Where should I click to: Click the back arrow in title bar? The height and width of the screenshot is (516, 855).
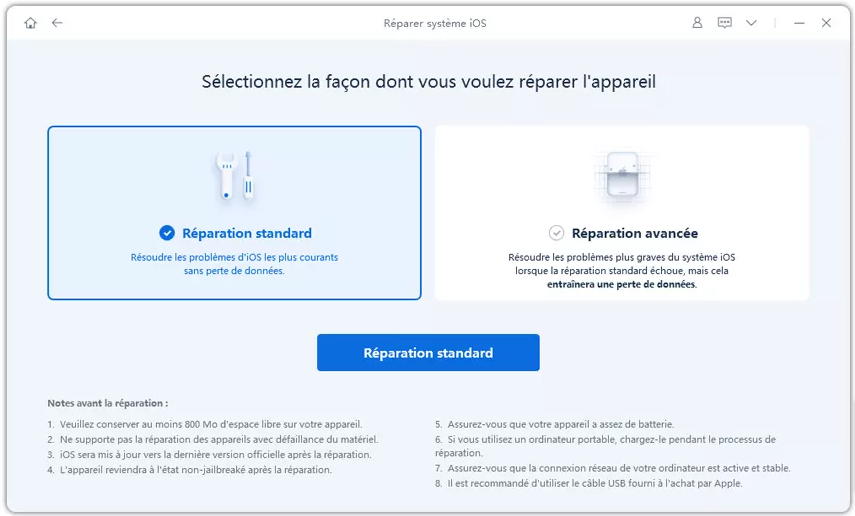point(57,23)
